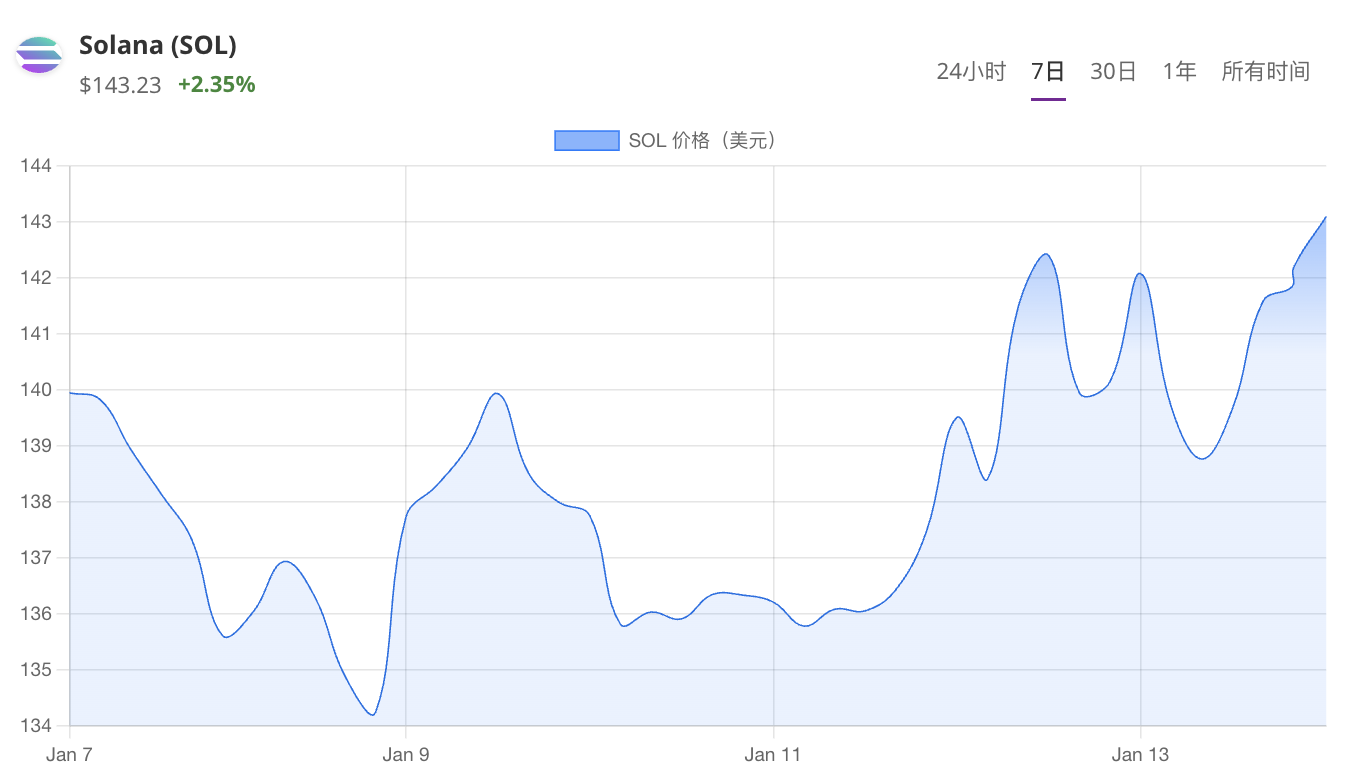Click the Jan 13 x-axis label
Image resolution: width=1346 pixels, height=782 pixels.
(1140, 755)
